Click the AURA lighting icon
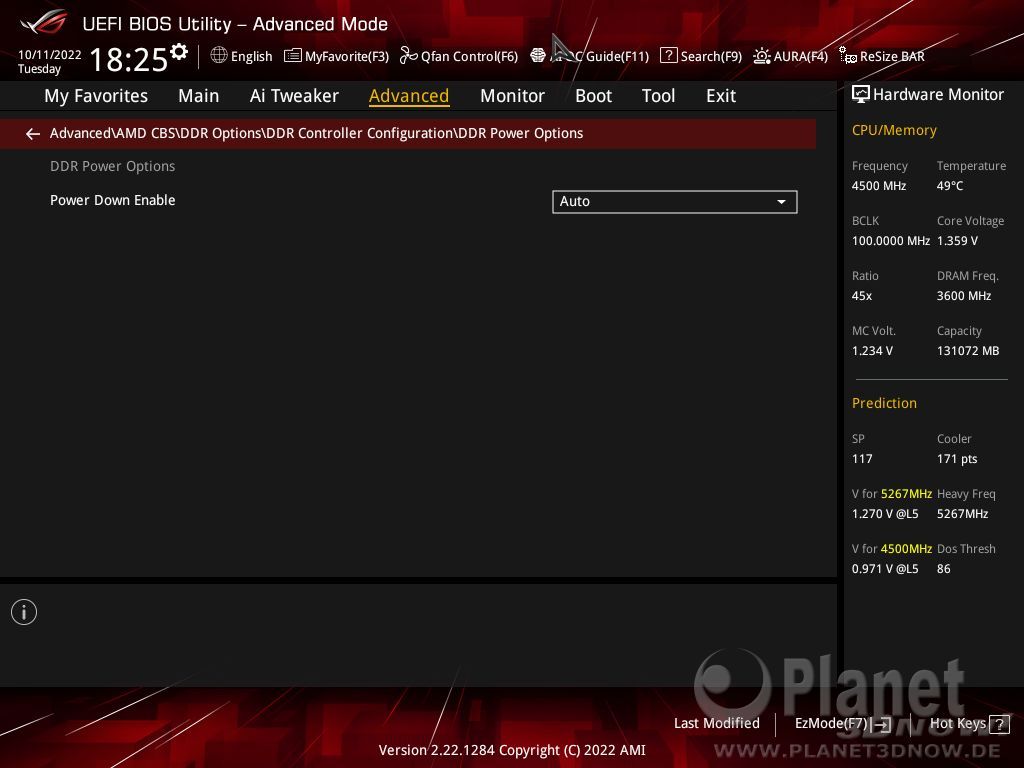Screen dimensions: 1024x768 click(761, 56)
